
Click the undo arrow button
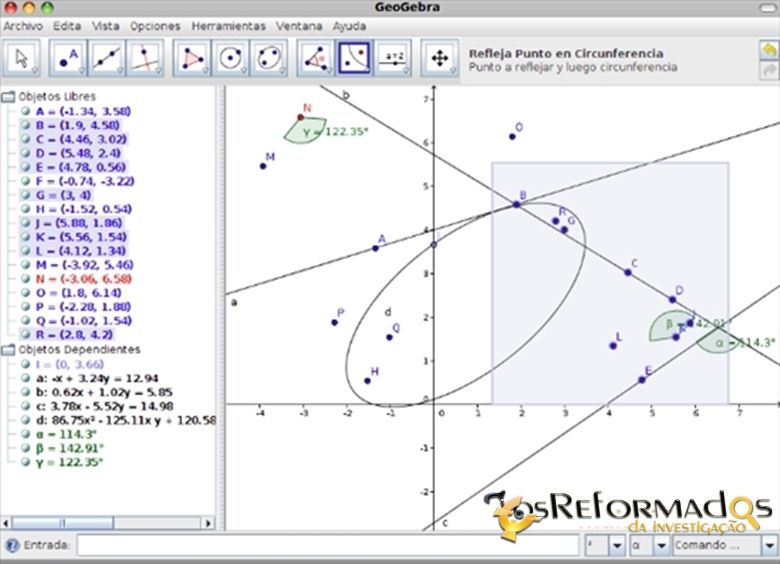click(x=768, y=48)
